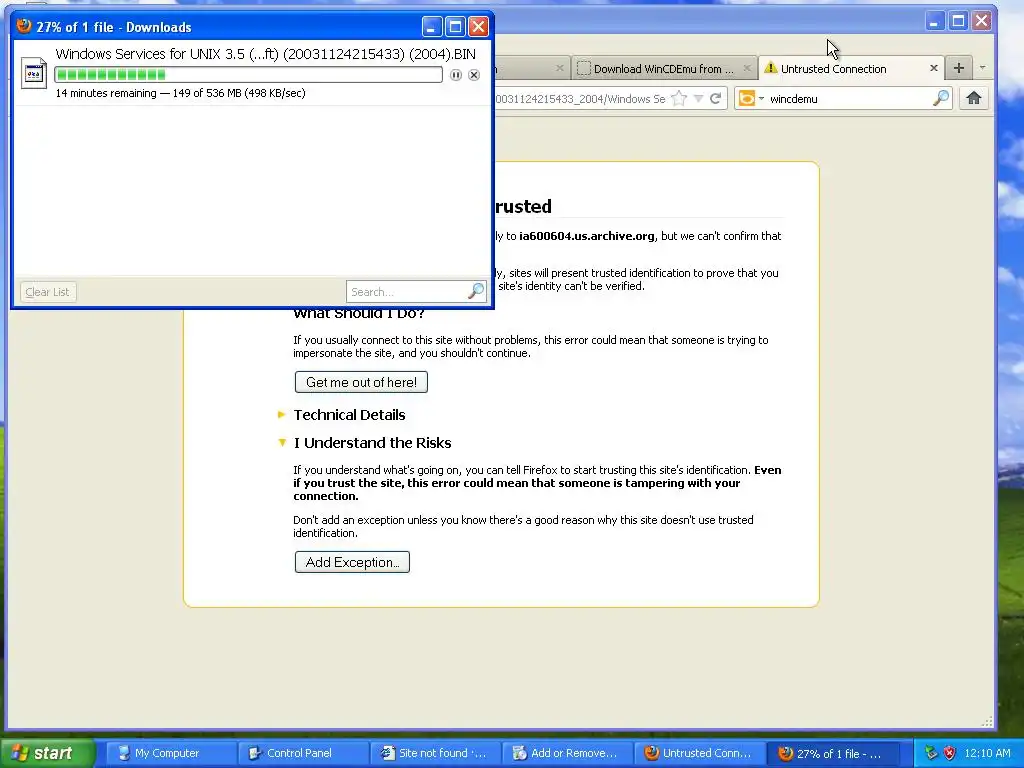This screenshot has height=768, width=1024.
Task: Click the red security shield tray icon
Action: pyautogui.click(x=950, y=753)
